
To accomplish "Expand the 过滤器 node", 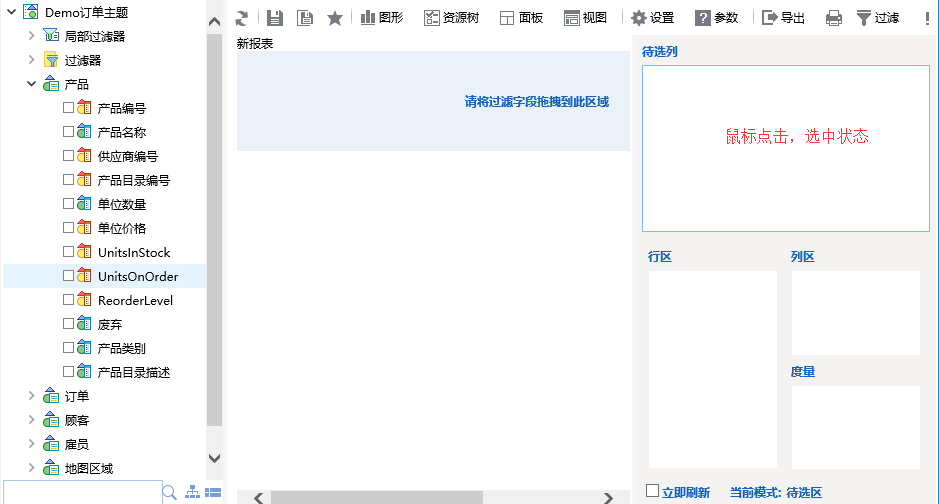I will (x=31, y=60).
